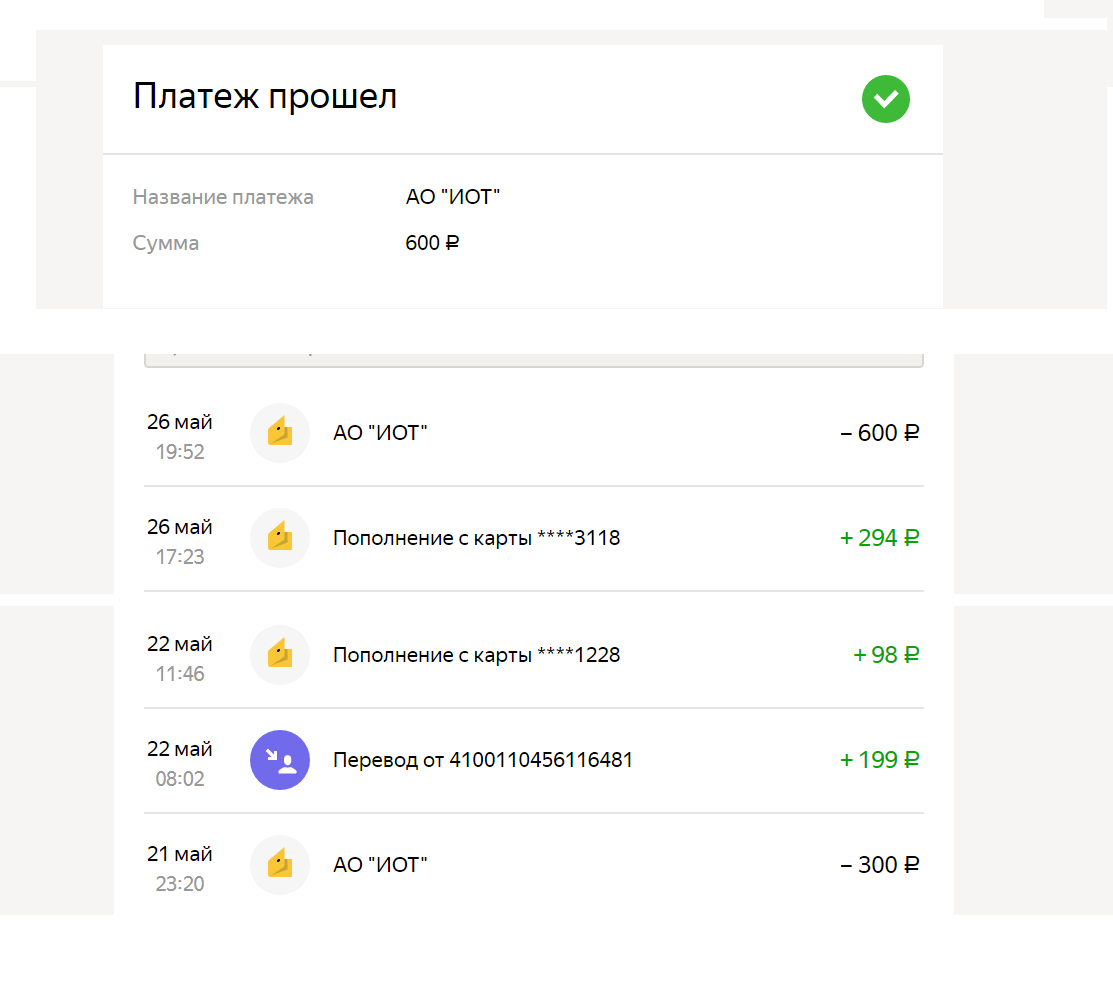Image resolution: width=1113 pixels, height=993 pixels.
Task: Open the Перевод от 4100110456116481 entry
Action: (x=483, y=760)
